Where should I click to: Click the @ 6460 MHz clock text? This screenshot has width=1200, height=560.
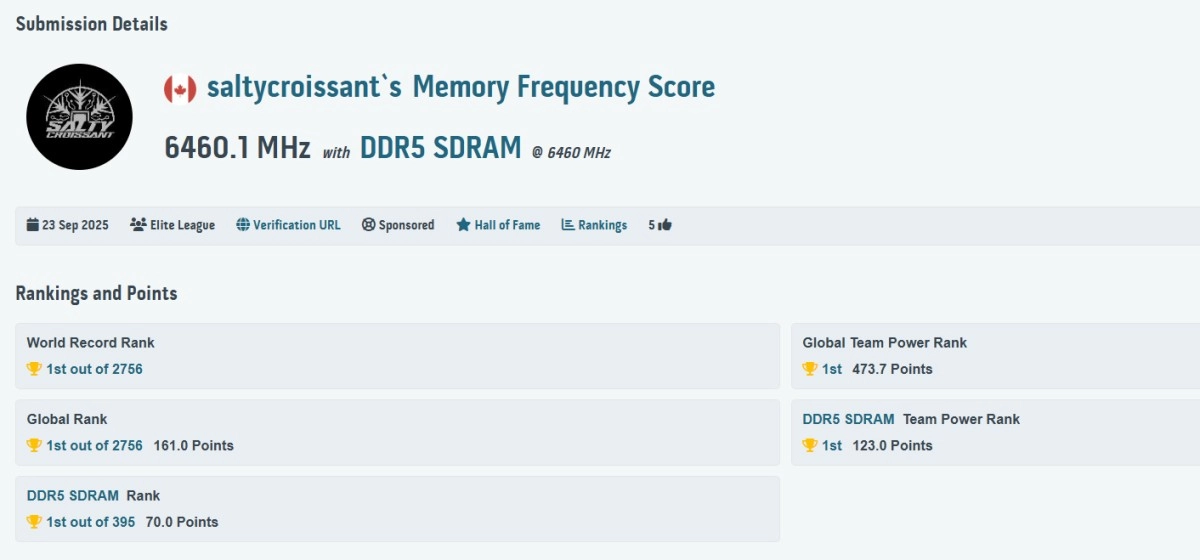[x=571, y=153]
